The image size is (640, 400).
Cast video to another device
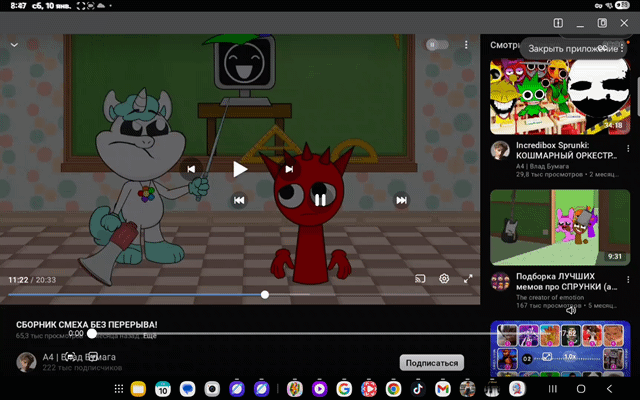420,280
